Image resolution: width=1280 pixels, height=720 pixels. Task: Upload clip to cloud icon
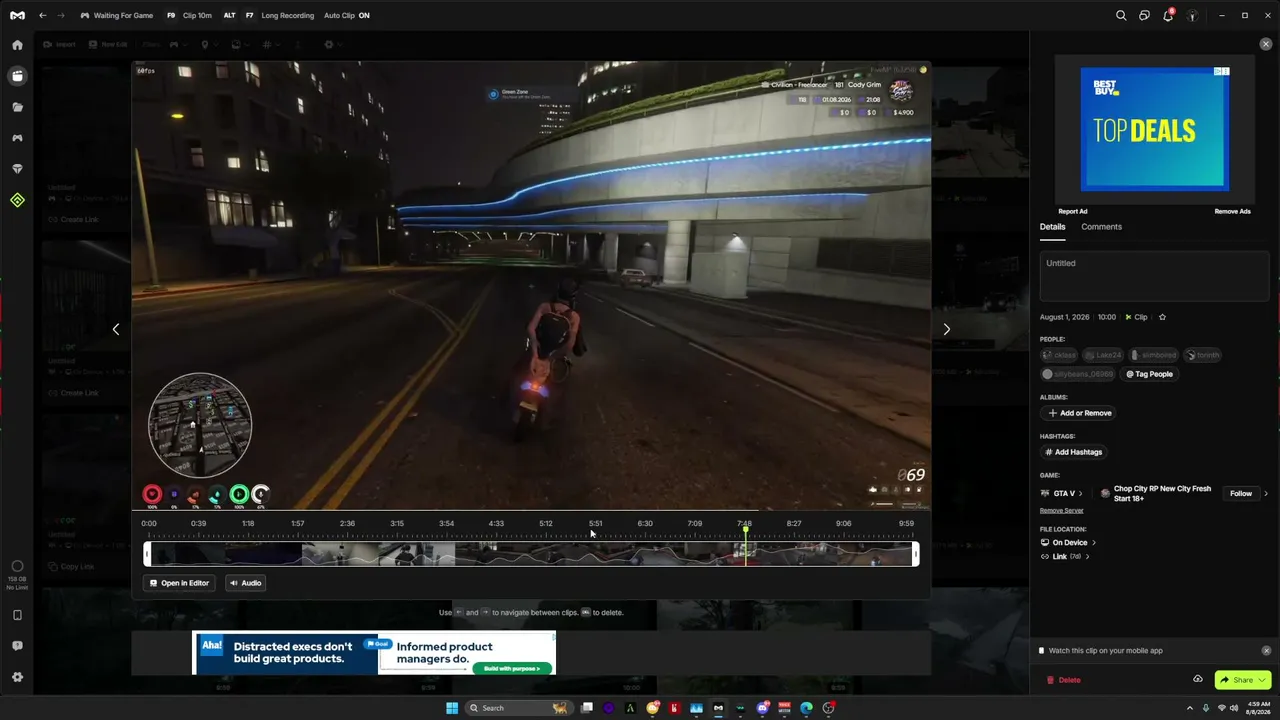(x=1198, y=680)
